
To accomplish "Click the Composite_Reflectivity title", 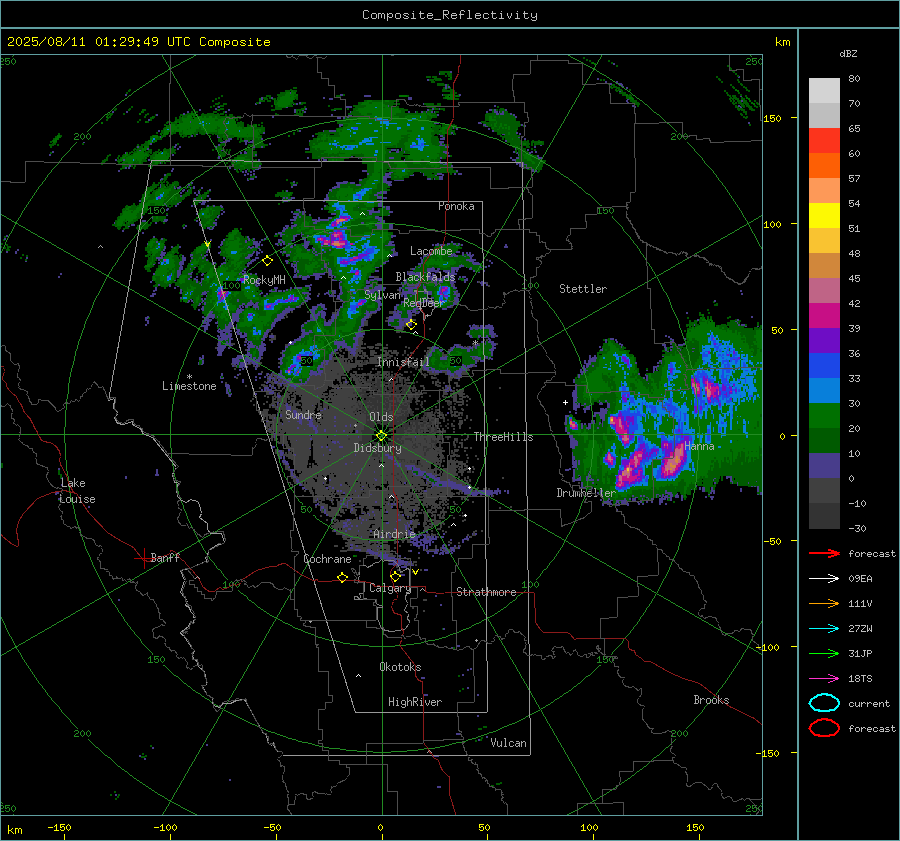I will click(450, 15).
